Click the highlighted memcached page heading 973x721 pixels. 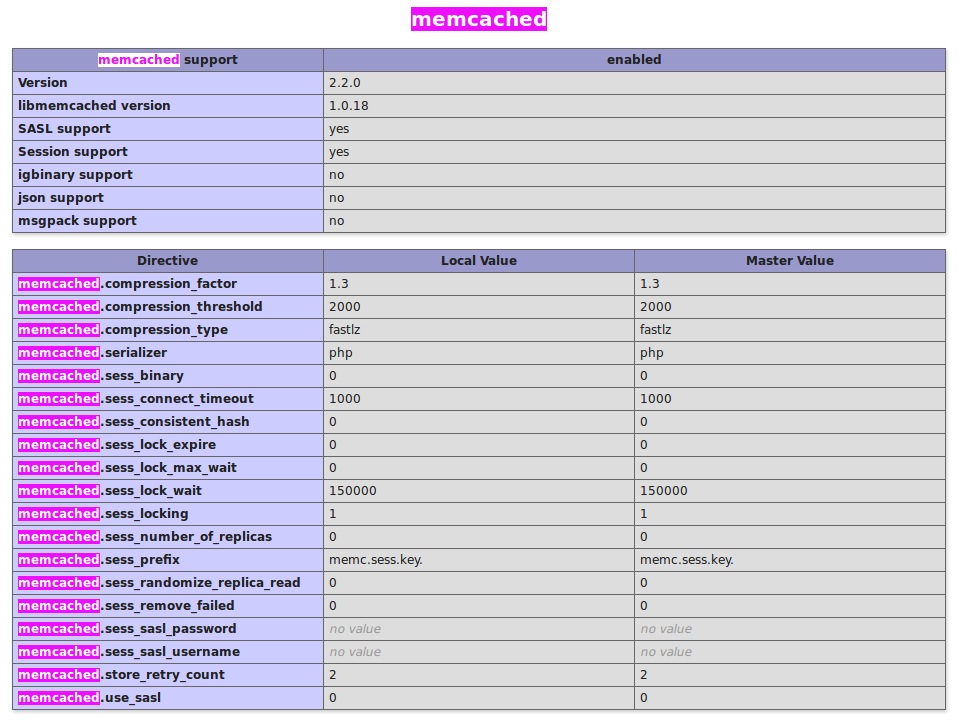(x=478, y=19)
